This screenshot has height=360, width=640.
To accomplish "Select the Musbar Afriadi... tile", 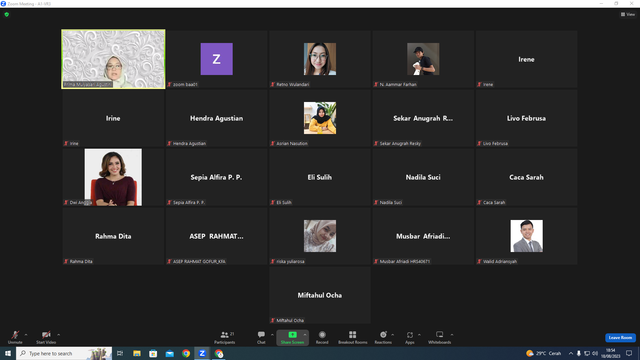I will (423, 236).
